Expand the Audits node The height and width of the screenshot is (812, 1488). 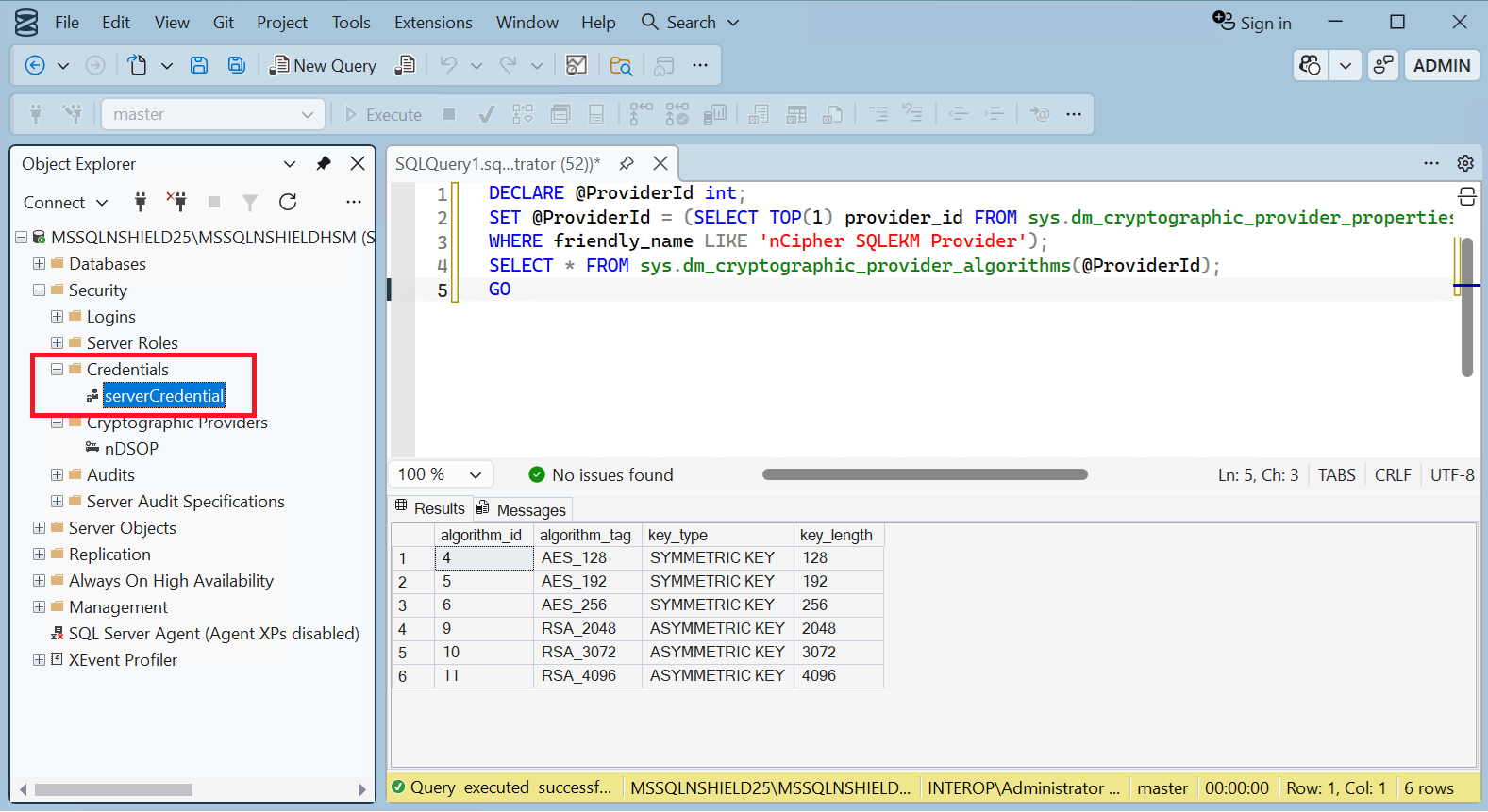coord(57,475)
